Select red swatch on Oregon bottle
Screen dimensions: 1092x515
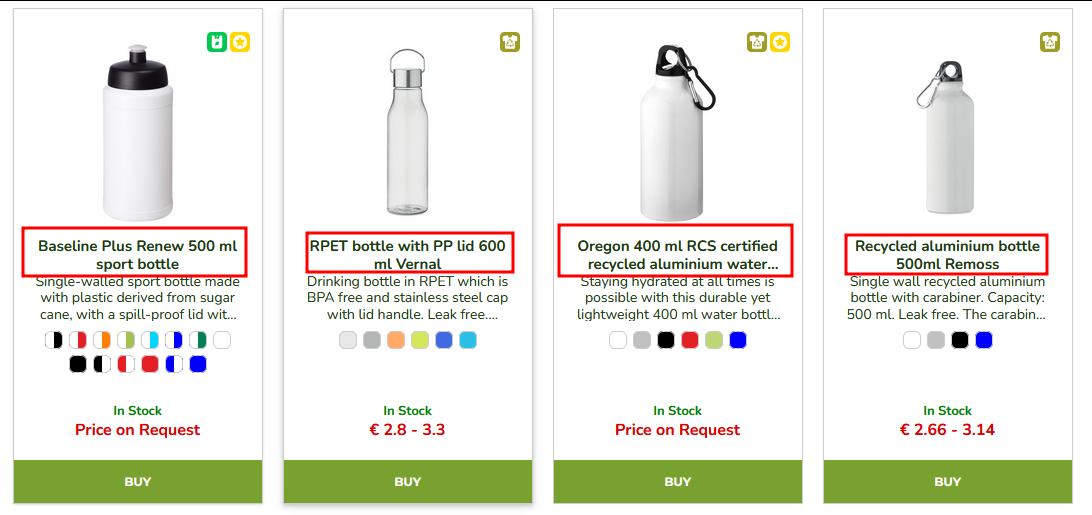click(689, 340)
